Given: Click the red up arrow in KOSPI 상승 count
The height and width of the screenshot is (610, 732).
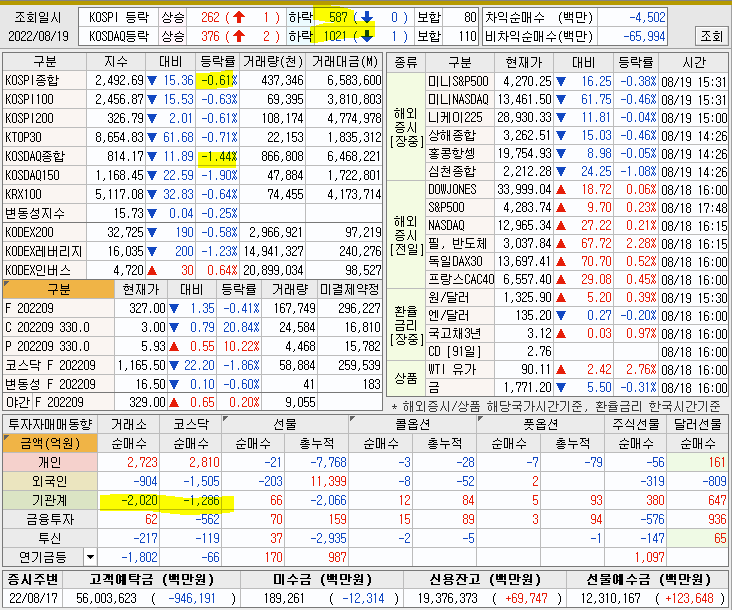Looking at the screenshot, I should click(239, 17).
